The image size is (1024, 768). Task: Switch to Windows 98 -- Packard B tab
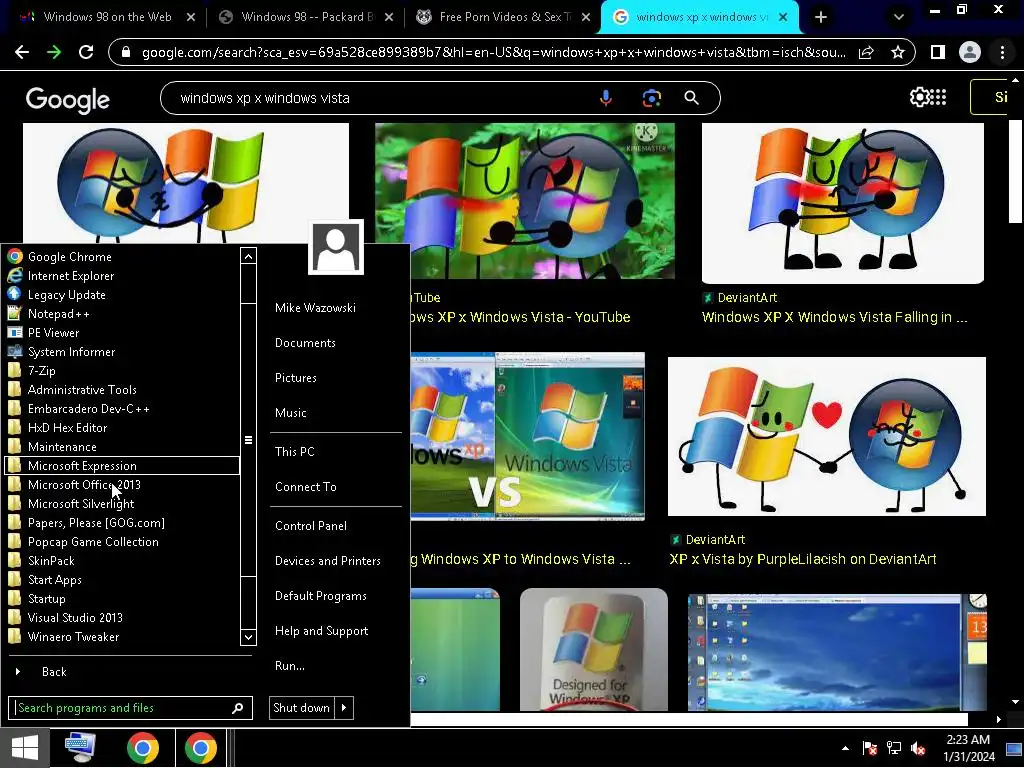point(307,17)
